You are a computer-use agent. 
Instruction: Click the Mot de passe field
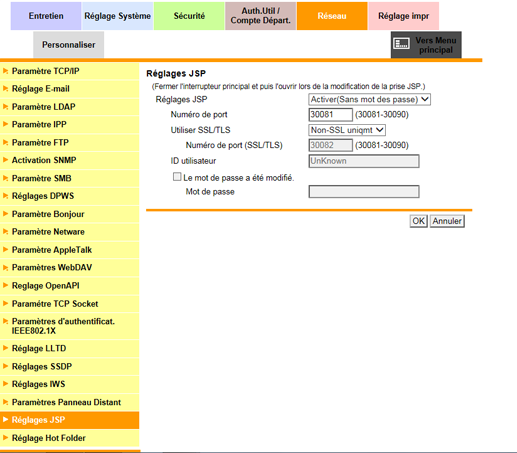pyautogui.click(x=364, y=192)
